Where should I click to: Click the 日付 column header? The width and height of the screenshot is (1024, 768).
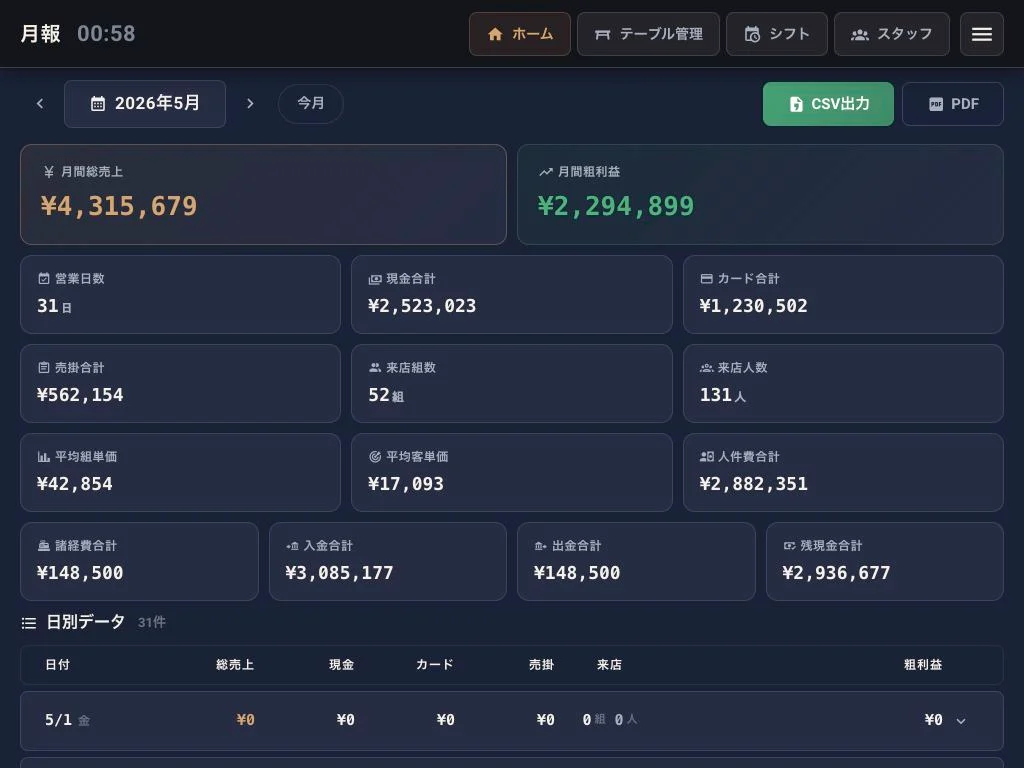tap(57, 665)
